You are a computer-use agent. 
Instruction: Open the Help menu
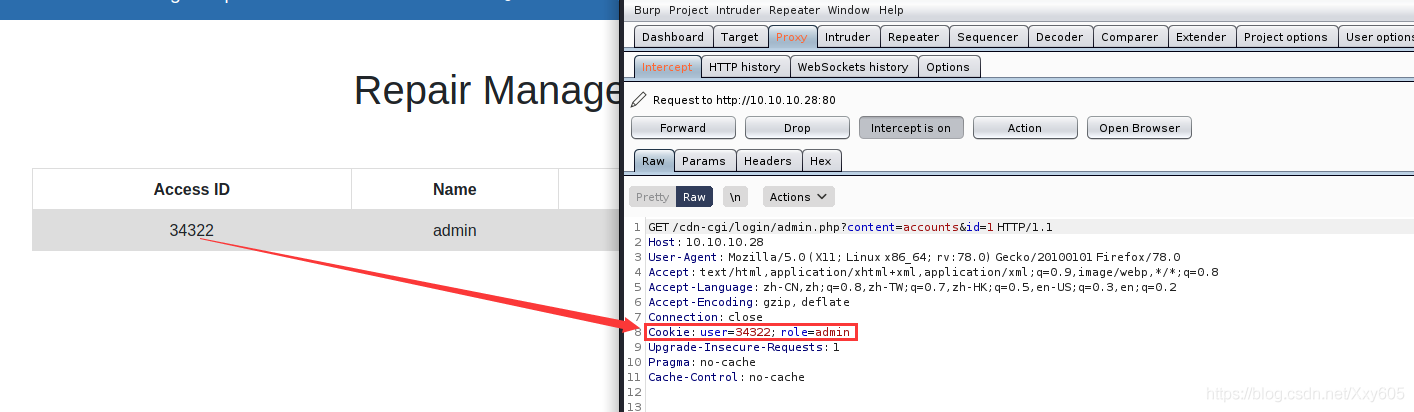[x=891, y=10]
